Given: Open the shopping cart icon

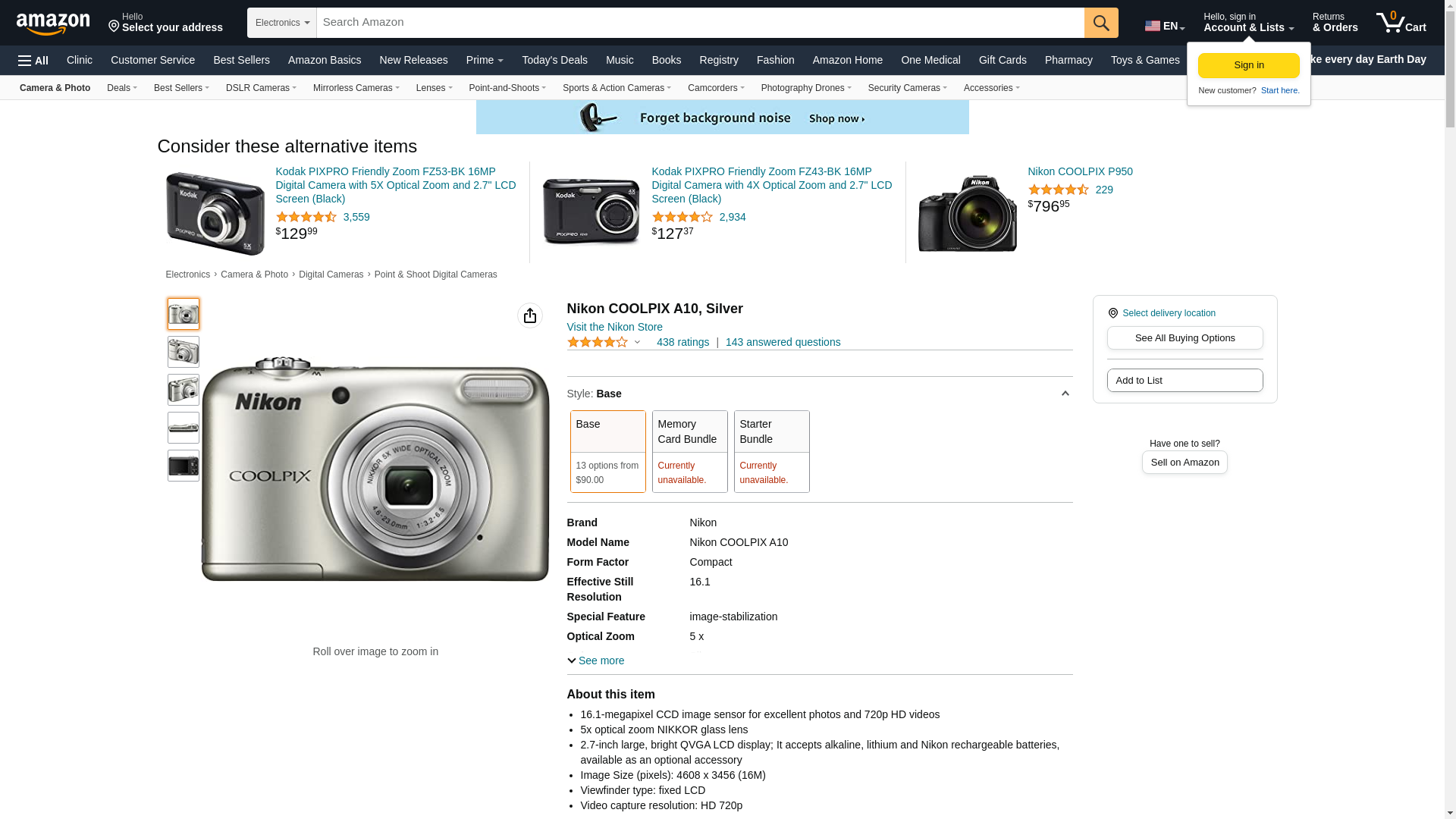Looking at the screenshot, I should pyautogui.click(x=1401, y=23).
